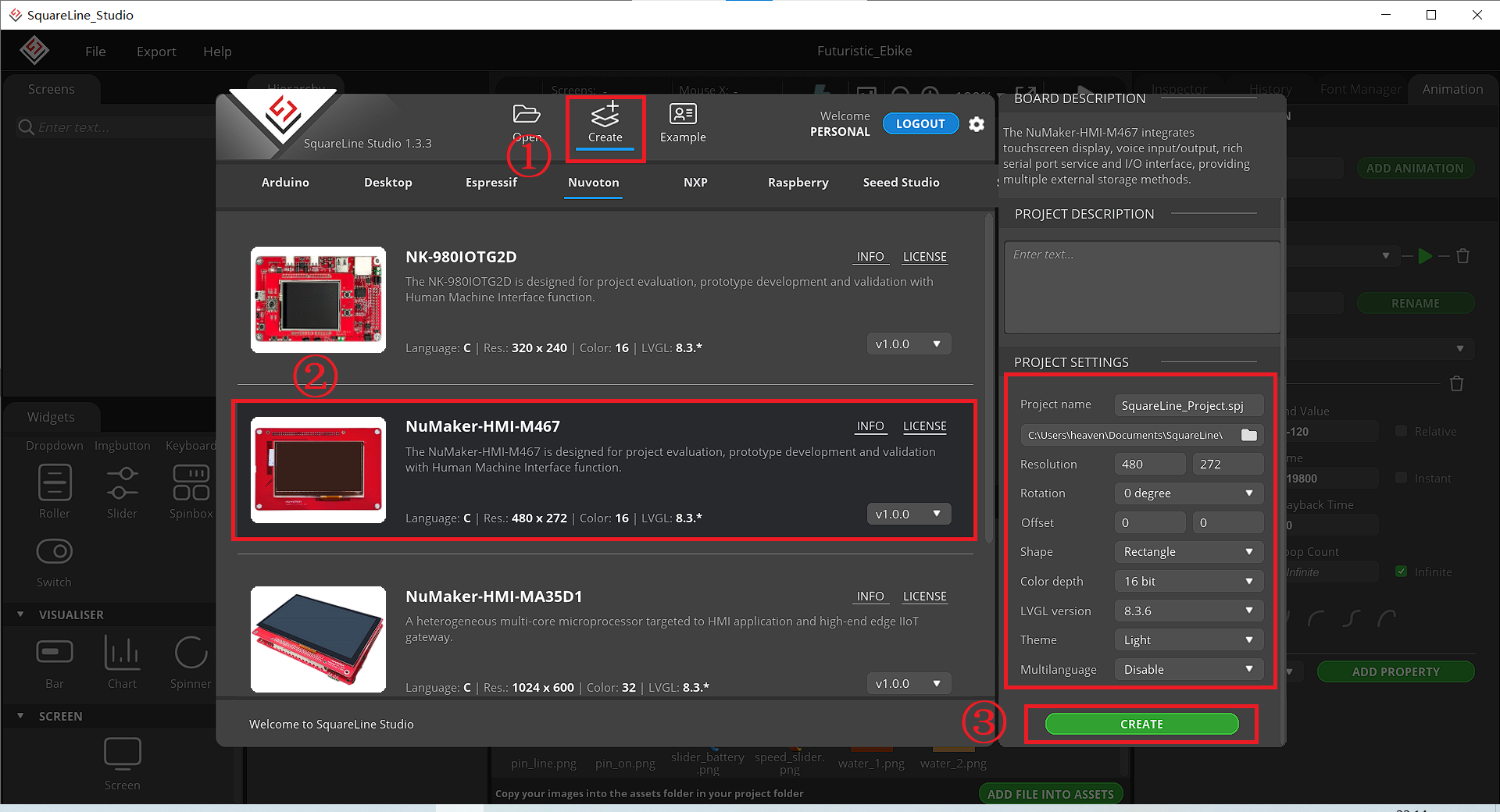
Task: Enable the Instant checkbox
Action: tap(1402, 478)
